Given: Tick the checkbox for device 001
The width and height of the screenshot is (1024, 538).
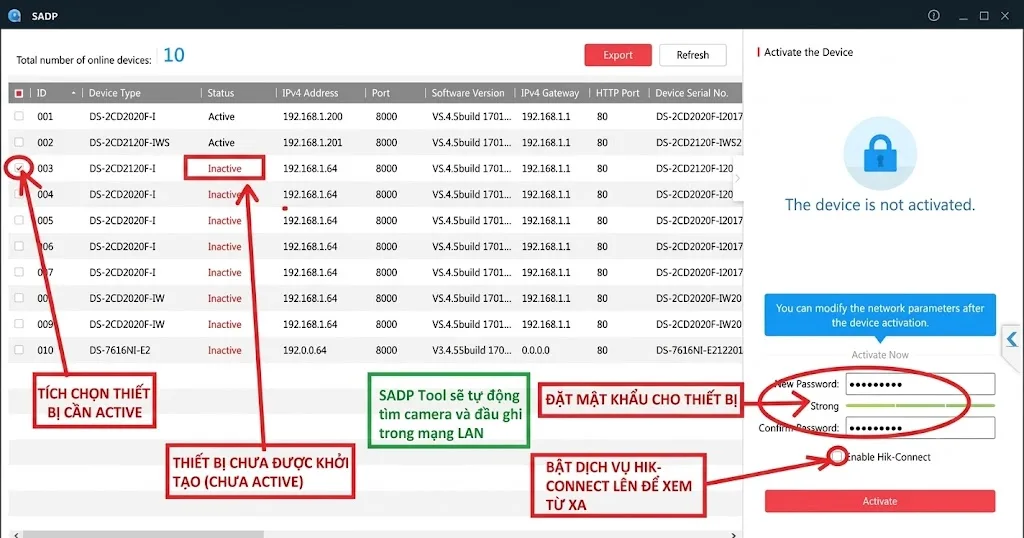Looking at the screenshot, I should click(x=19, y=116).
